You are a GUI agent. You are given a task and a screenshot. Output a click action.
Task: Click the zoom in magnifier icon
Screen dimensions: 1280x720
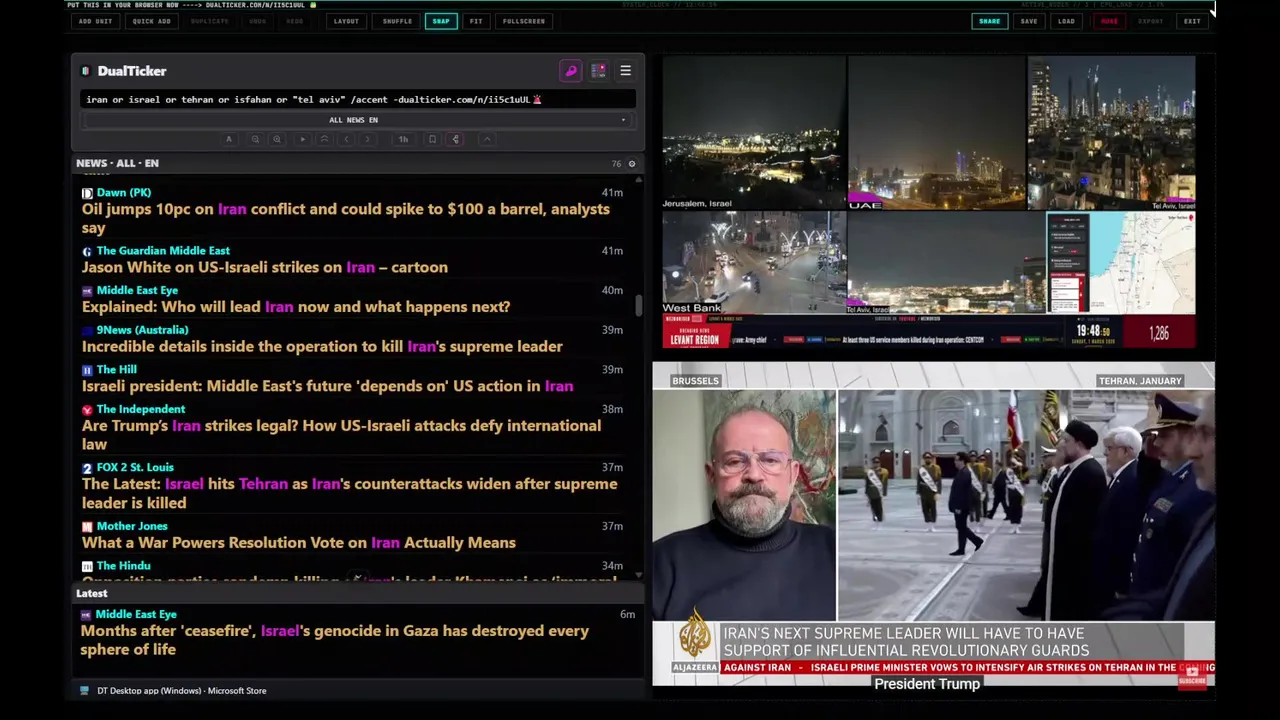click(x=277, y=139)
